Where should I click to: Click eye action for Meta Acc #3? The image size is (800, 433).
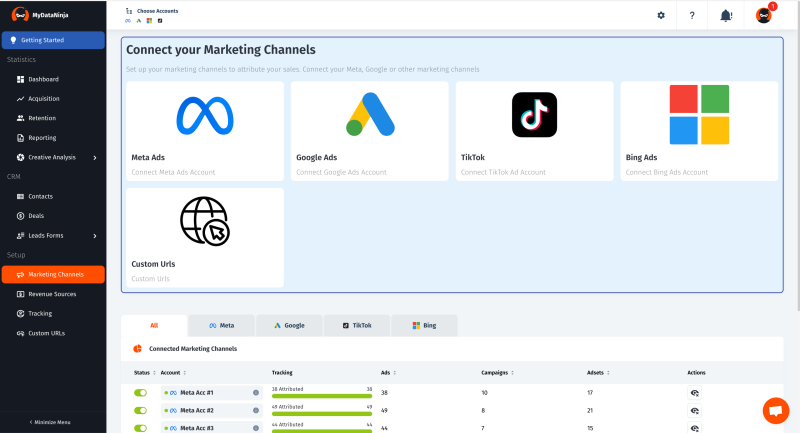tap(694, 428)
